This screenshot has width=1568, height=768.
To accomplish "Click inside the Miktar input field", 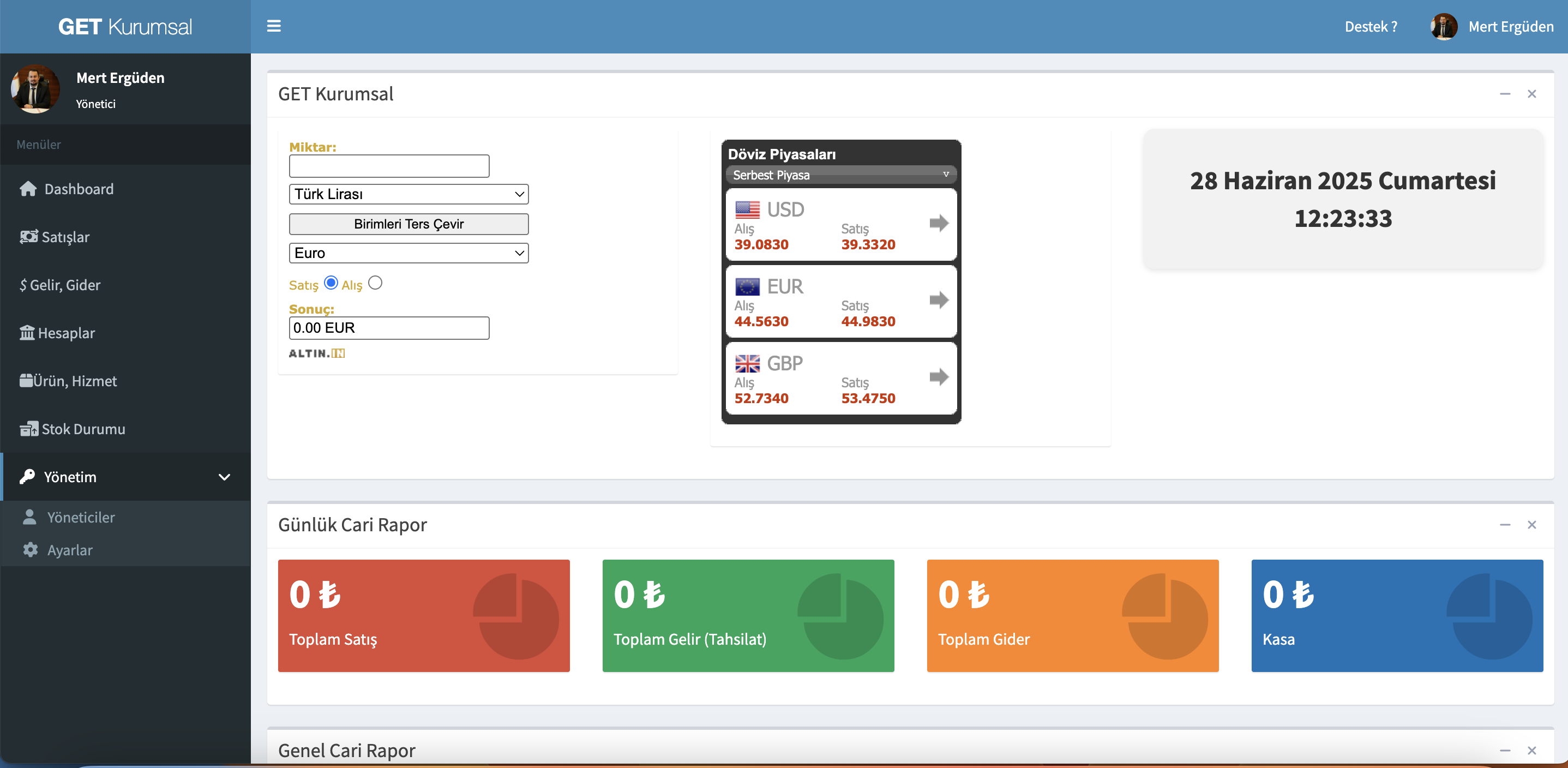I will coord(389,165).
